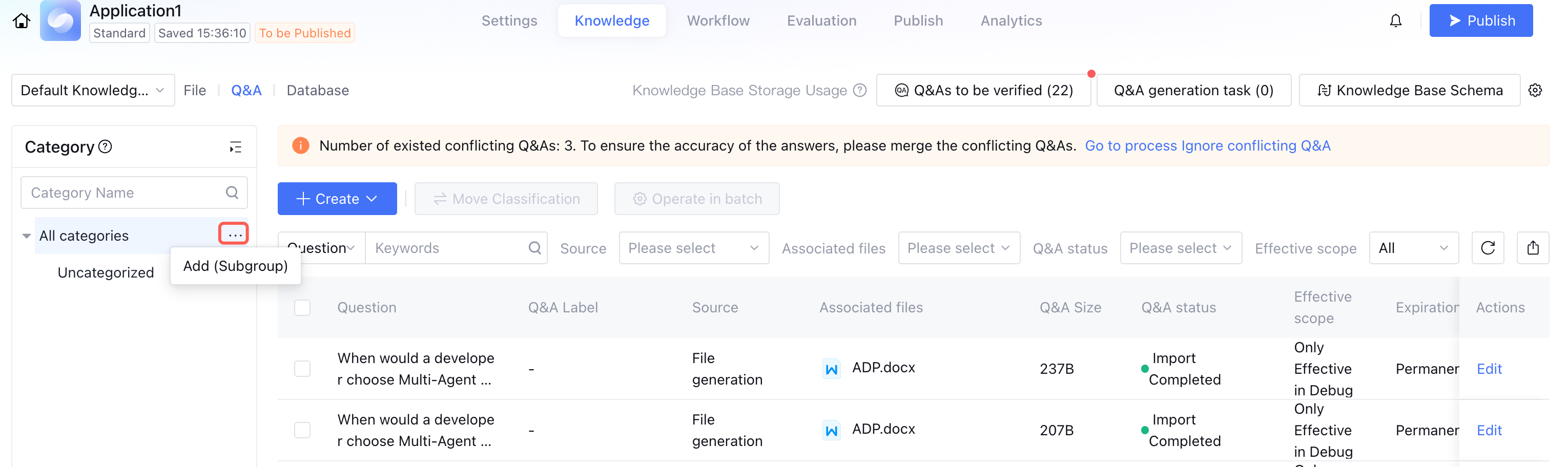This screenshot has width=1568, height=467.
Task: Collapse the All categories tree arrow
Action: pos(26,236)
